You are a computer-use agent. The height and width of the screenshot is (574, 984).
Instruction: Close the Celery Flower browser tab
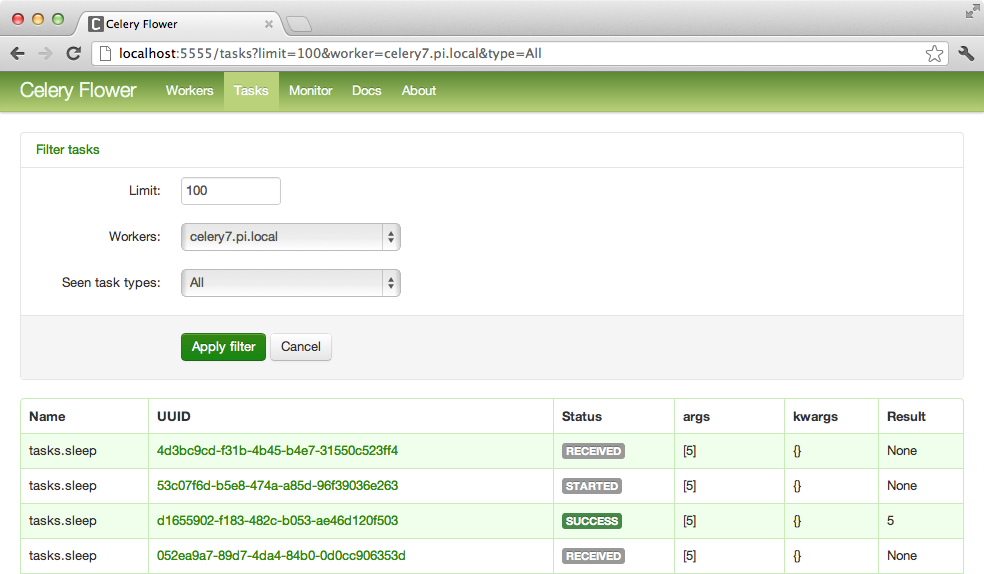(x=269, y=24)
